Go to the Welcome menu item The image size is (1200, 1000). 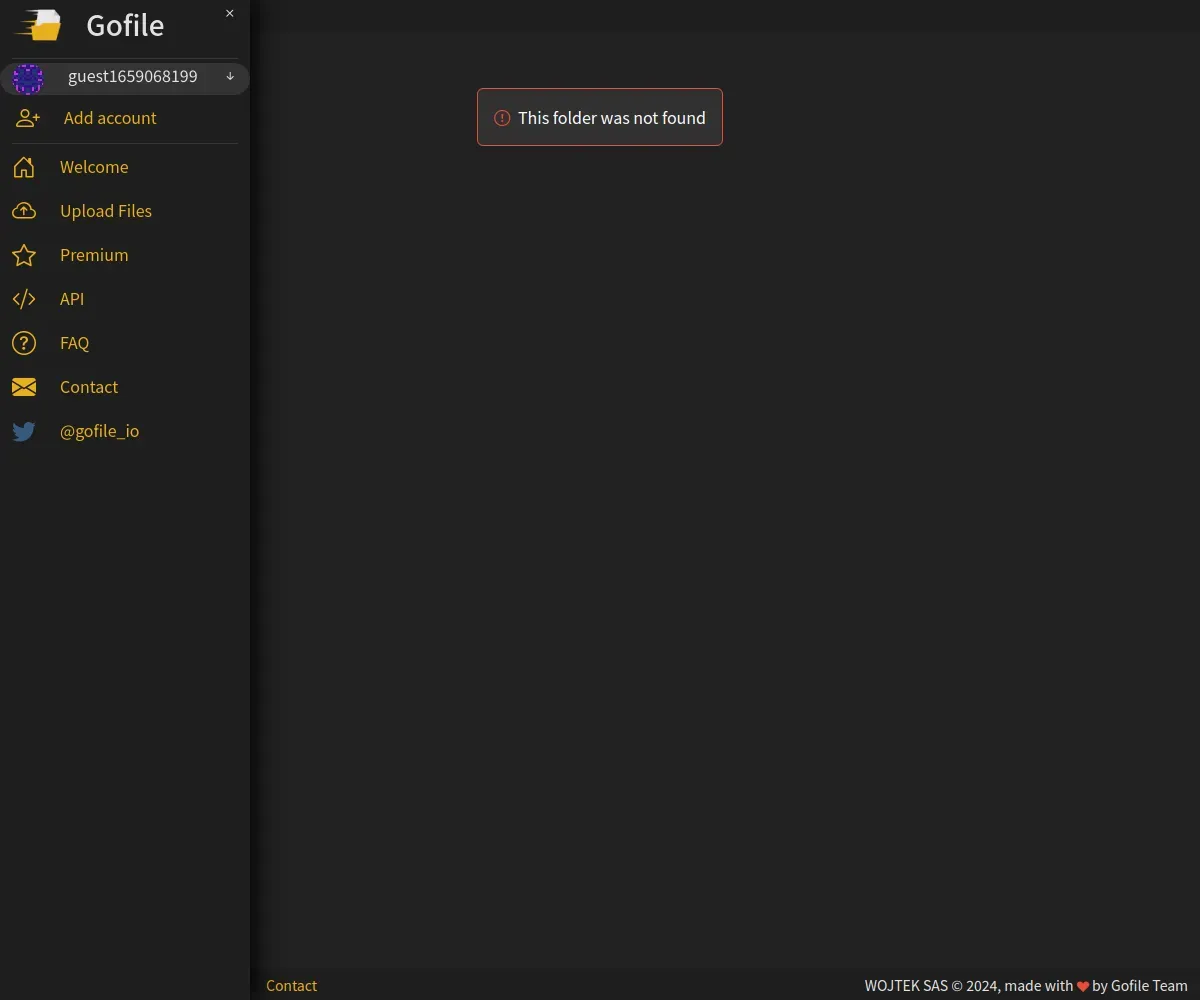click(94, 167)
